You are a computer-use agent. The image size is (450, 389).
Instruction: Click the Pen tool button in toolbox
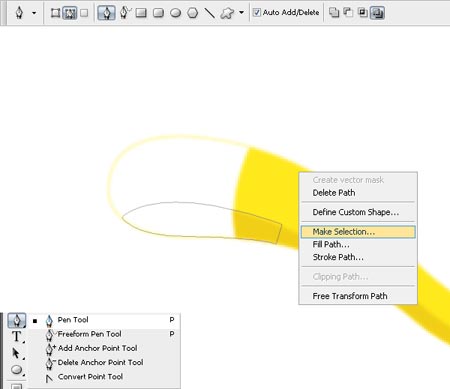pos(17,320)
